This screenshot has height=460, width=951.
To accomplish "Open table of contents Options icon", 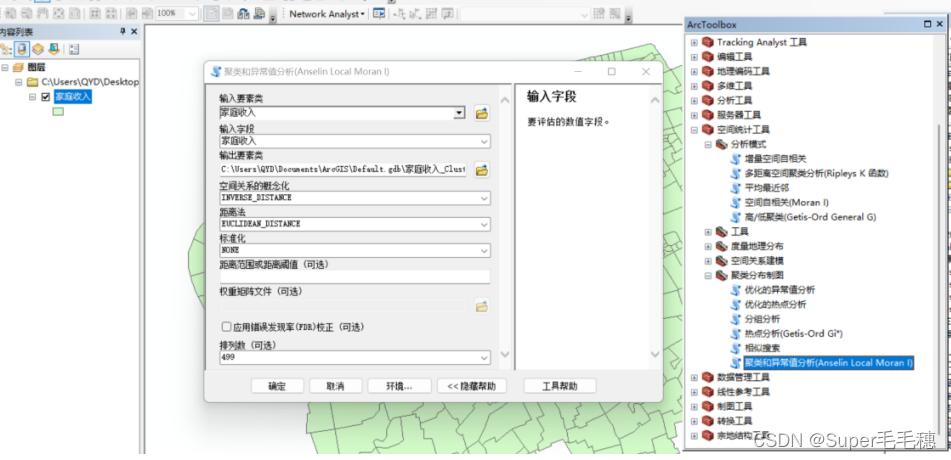I will click(x=75, y=50).
